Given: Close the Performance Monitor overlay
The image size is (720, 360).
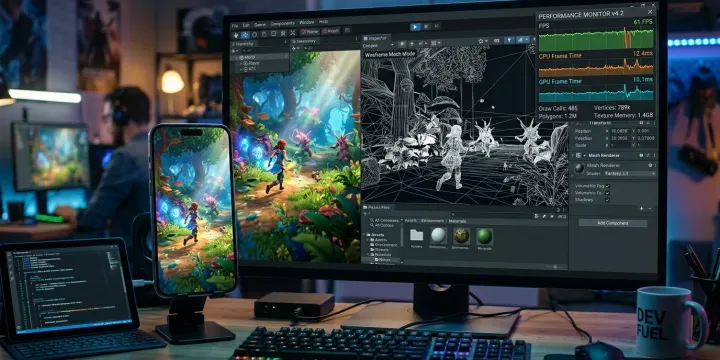Looking at the screenshot, I should coord(650,12).
